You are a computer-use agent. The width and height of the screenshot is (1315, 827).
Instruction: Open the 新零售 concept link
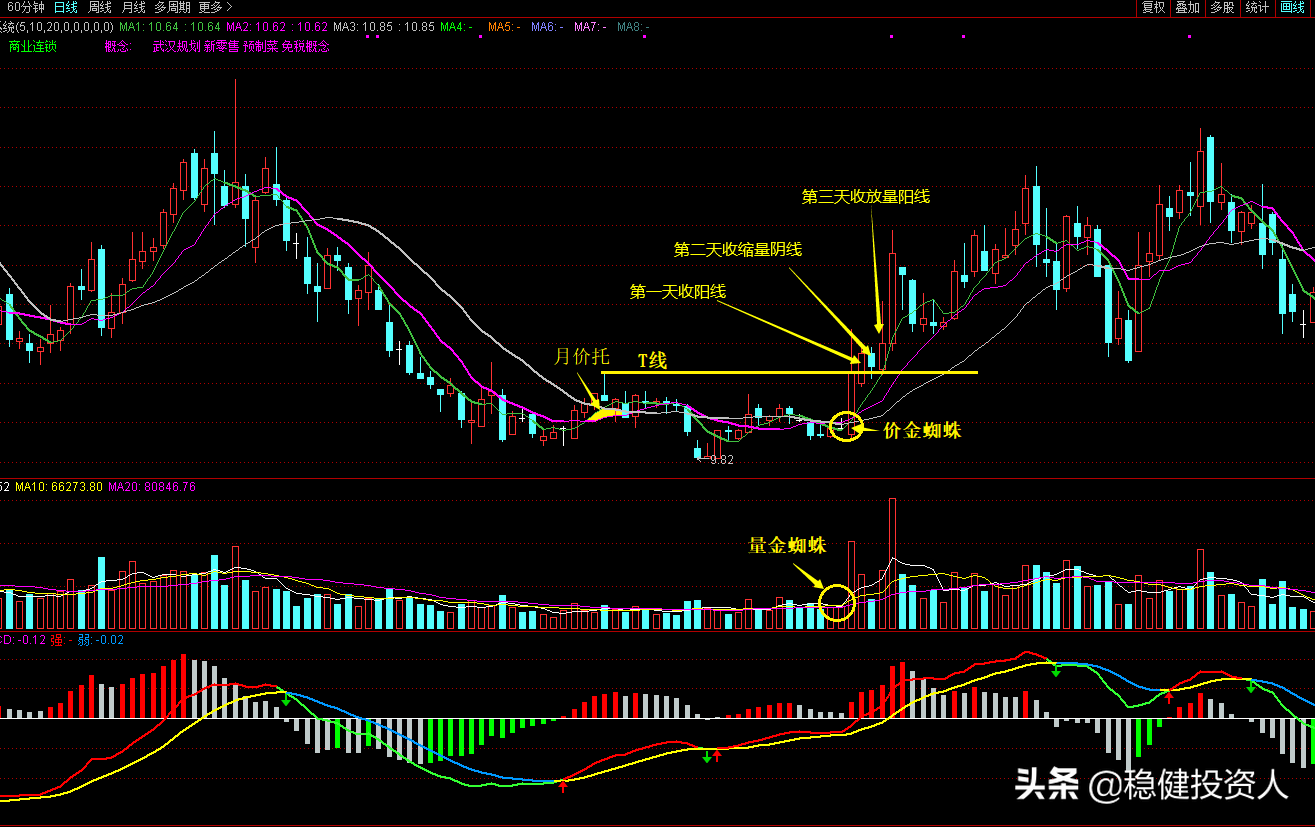pyautogui.click(x=221, y=46)
